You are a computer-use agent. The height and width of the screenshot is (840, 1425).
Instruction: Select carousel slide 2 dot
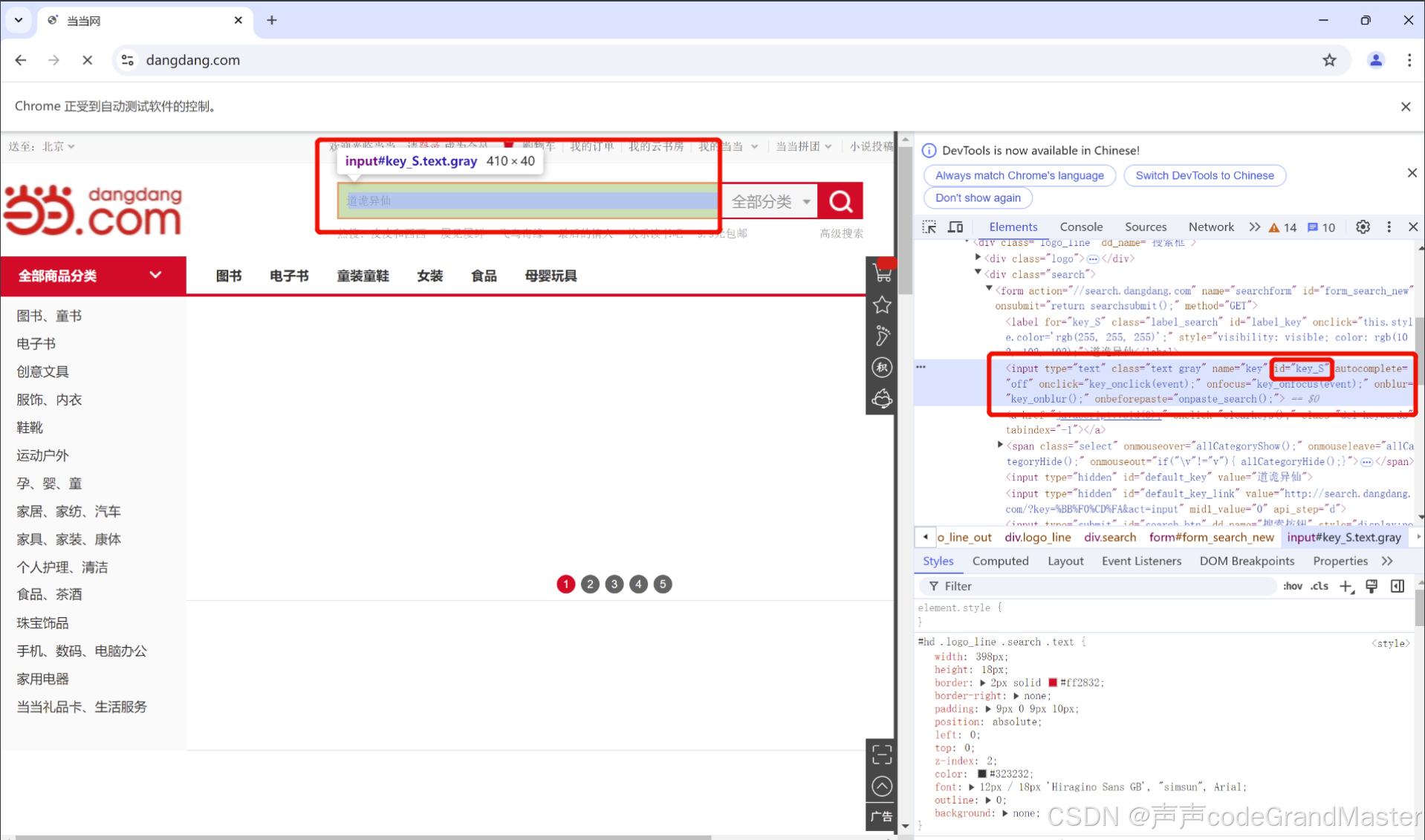[590, 585]
